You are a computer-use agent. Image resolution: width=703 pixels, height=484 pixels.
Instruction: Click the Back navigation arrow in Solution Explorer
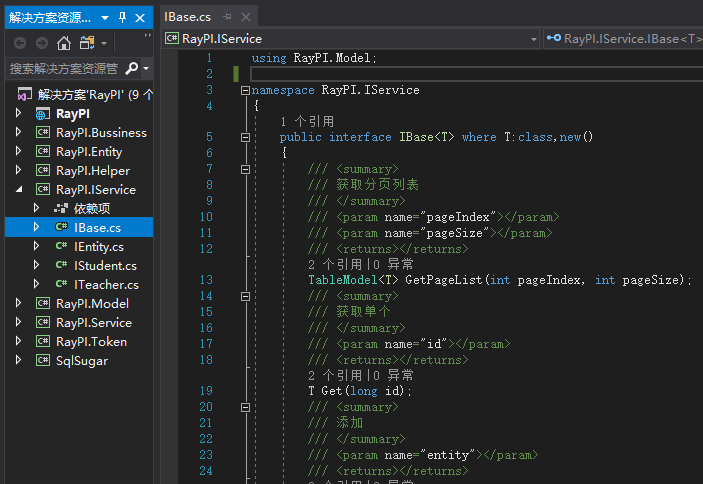click(20, 43)
